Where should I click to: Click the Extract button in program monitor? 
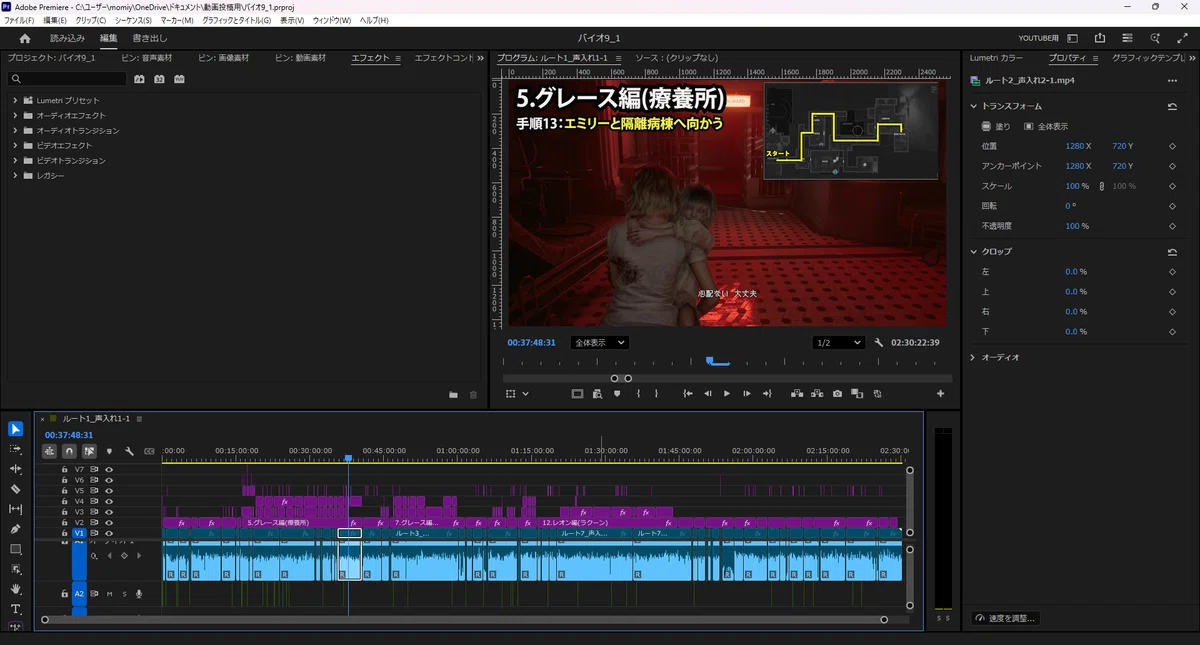[817, 394]
